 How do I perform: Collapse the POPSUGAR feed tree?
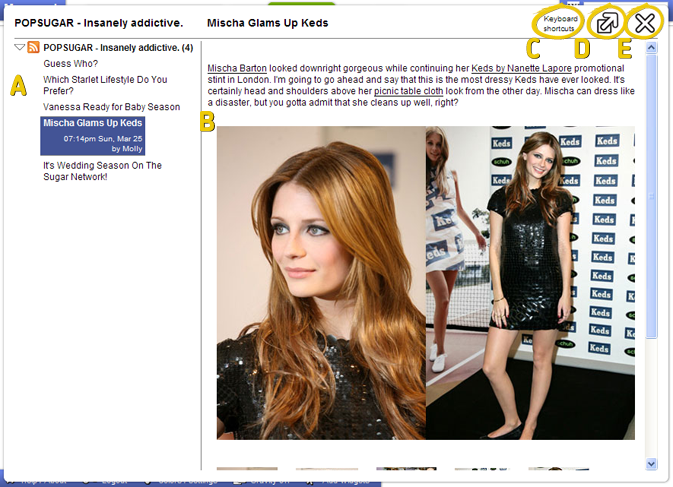pyautogui.click(x=19, y=47)
